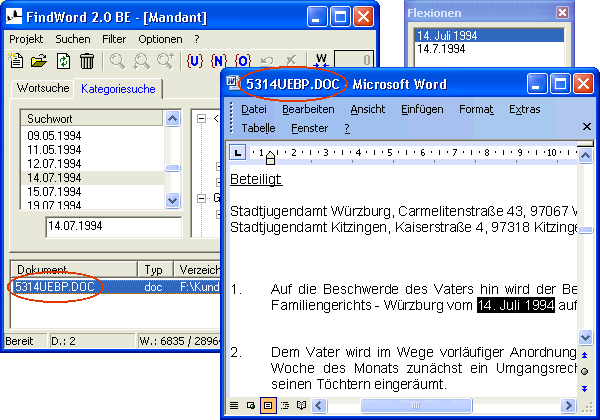Open Reading Layout view in Word
600x420 pixels.
pyautogui.click(x=302, y=405)
